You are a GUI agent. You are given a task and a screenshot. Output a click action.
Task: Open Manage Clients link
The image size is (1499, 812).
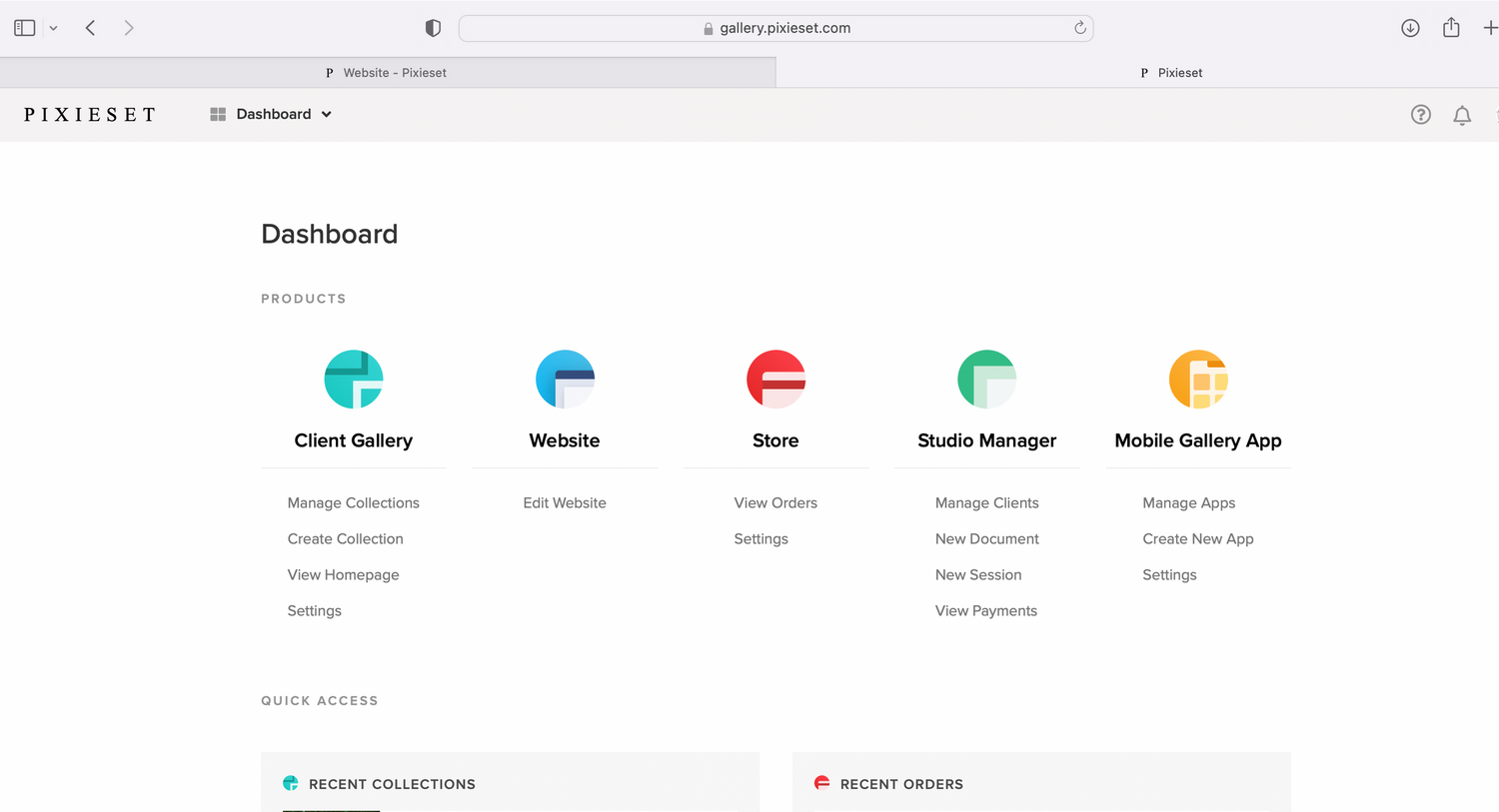click(987, 503)
